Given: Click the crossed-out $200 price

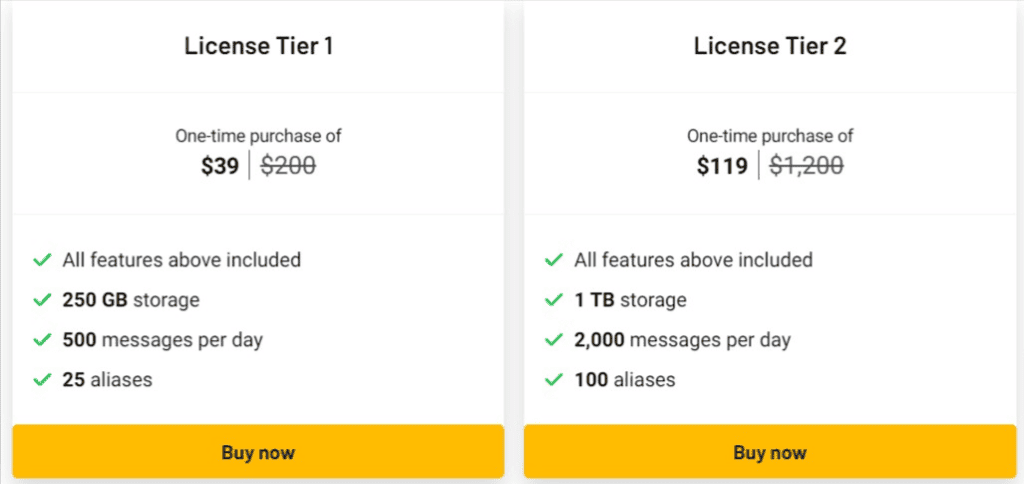Looking at the screenshot, I should click(x=288, y=166).
